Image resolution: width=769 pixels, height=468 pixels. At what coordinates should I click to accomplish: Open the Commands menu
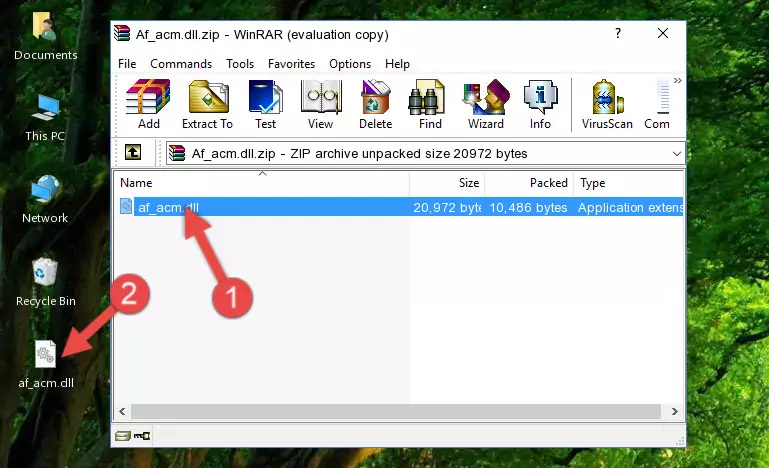[181, 64]
